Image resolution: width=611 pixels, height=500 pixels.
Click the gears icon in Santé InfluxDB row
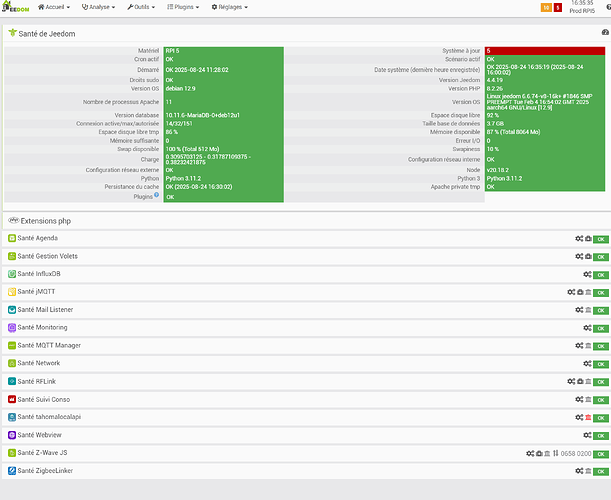587,274
